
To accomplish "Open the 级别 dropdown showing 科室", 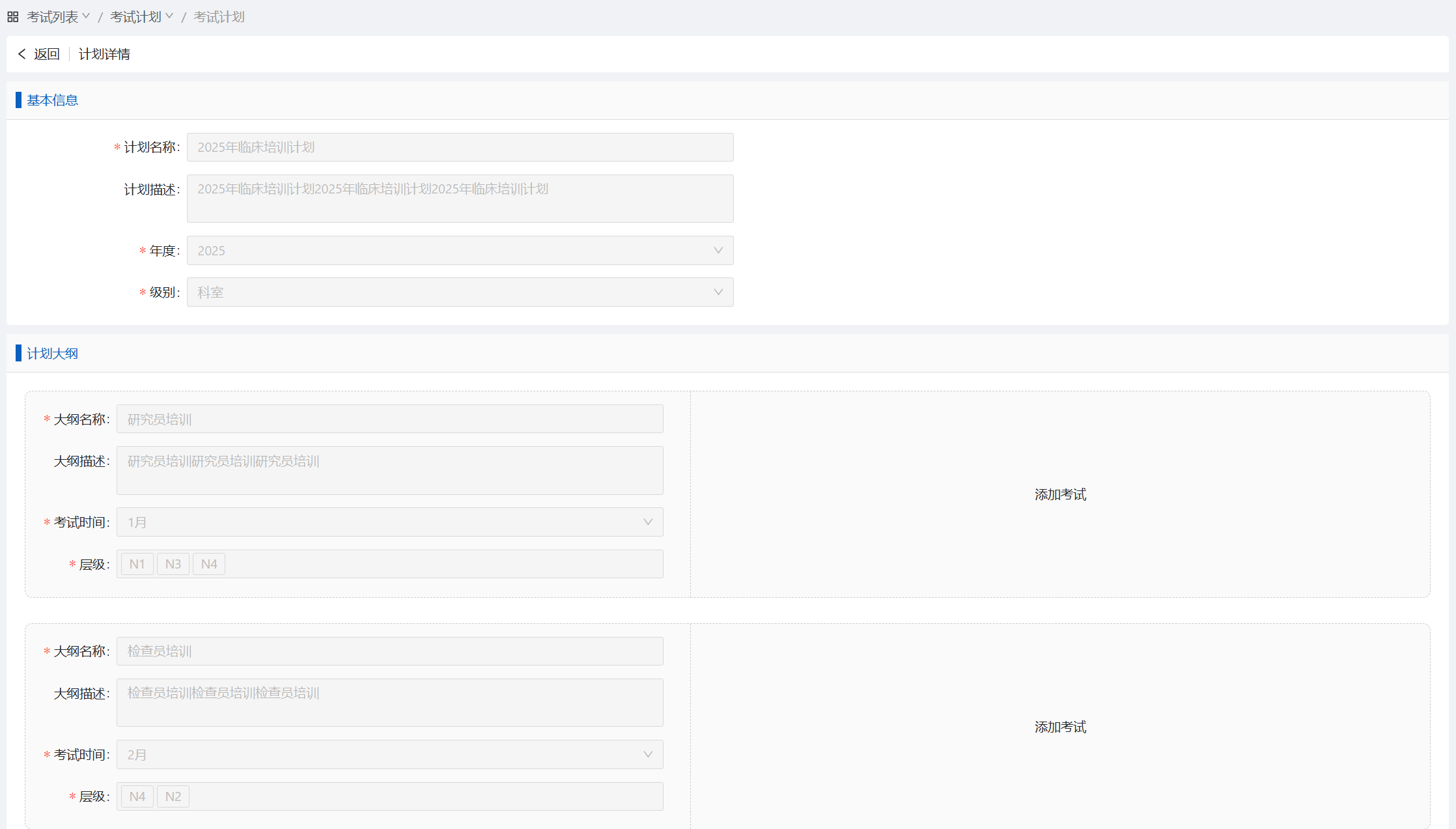I will tap(718, 292).
